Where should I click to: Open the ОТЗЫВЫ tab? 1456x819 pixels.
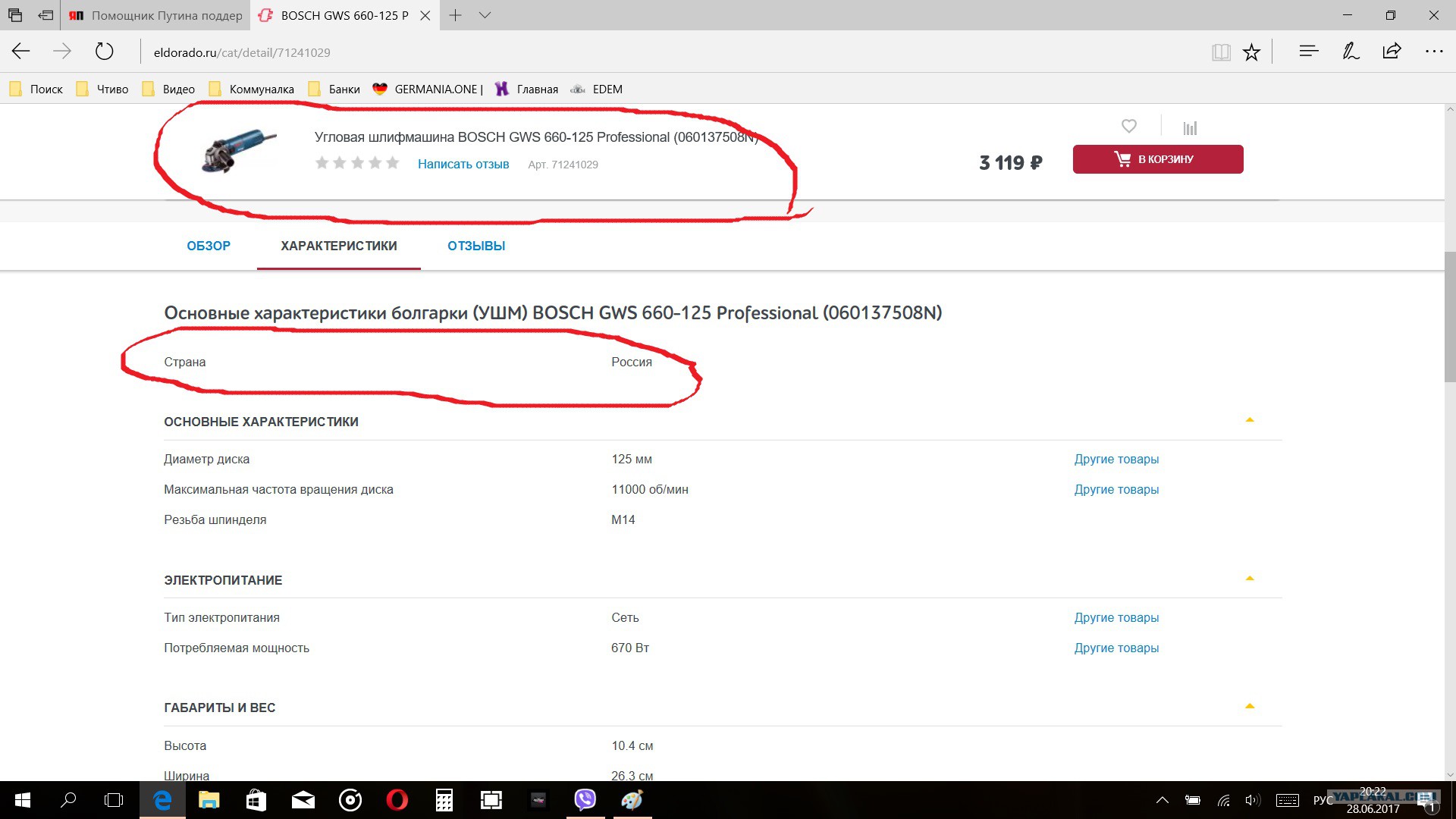point(476,246)
